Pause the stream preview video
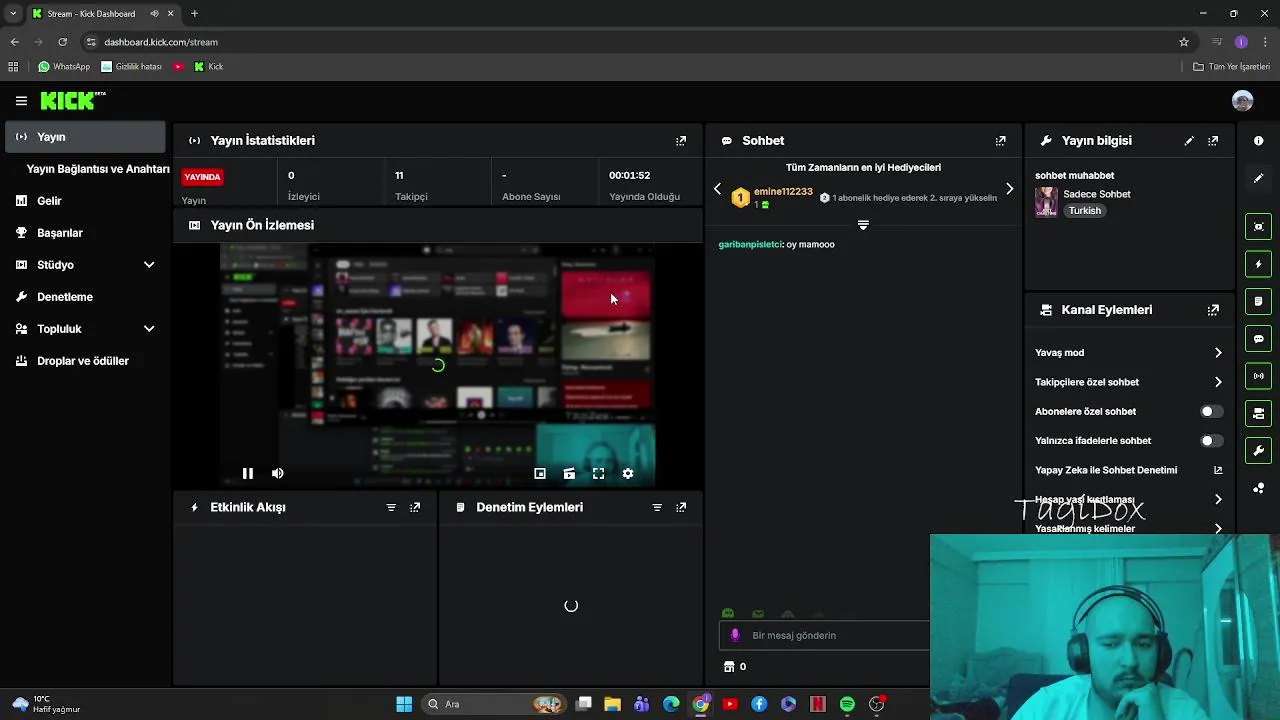The height and width of the screenshot is (720, 1280). click(248, 474)
